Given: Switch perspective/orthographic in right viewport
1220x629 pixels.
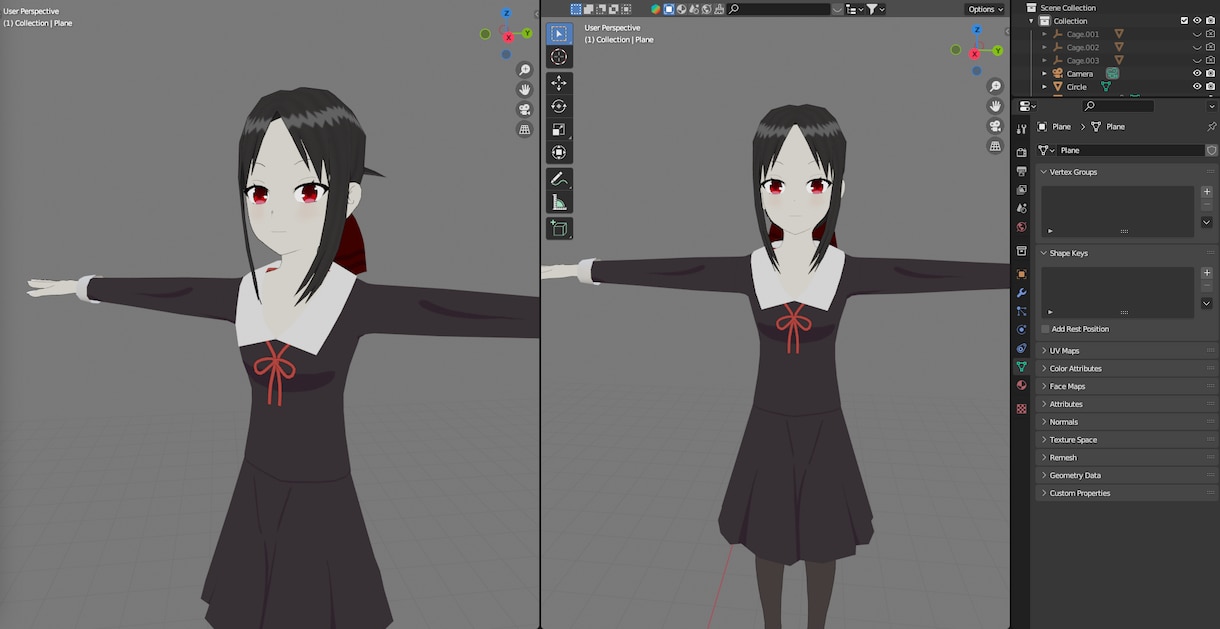Looking at the screenshot, I should pyautogui.click(x=995, y=146).
